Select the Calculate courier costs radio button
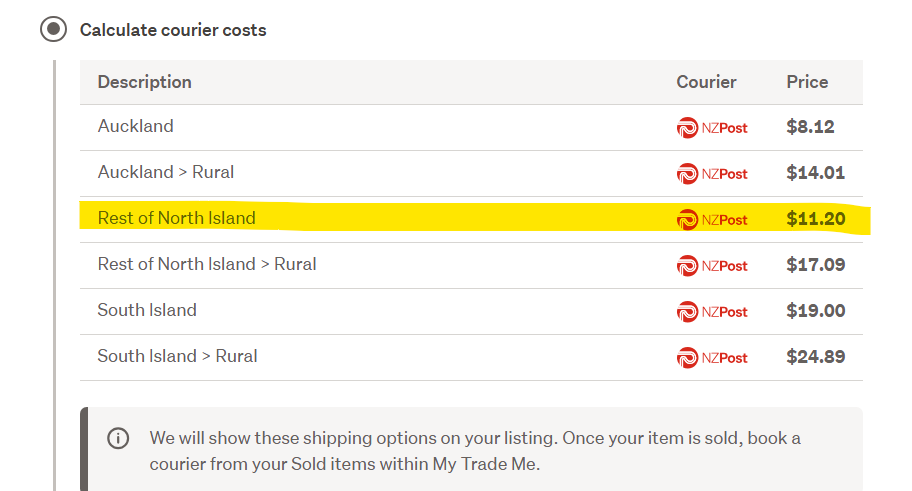Screen dimensions: 912x491 click(52, 29)
